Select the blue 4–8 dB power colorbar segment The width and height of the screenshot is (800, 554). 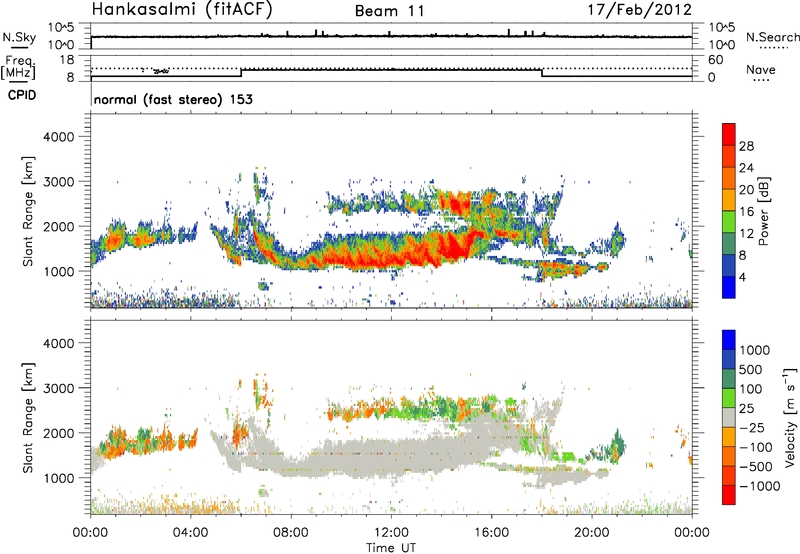pos(729,266)
